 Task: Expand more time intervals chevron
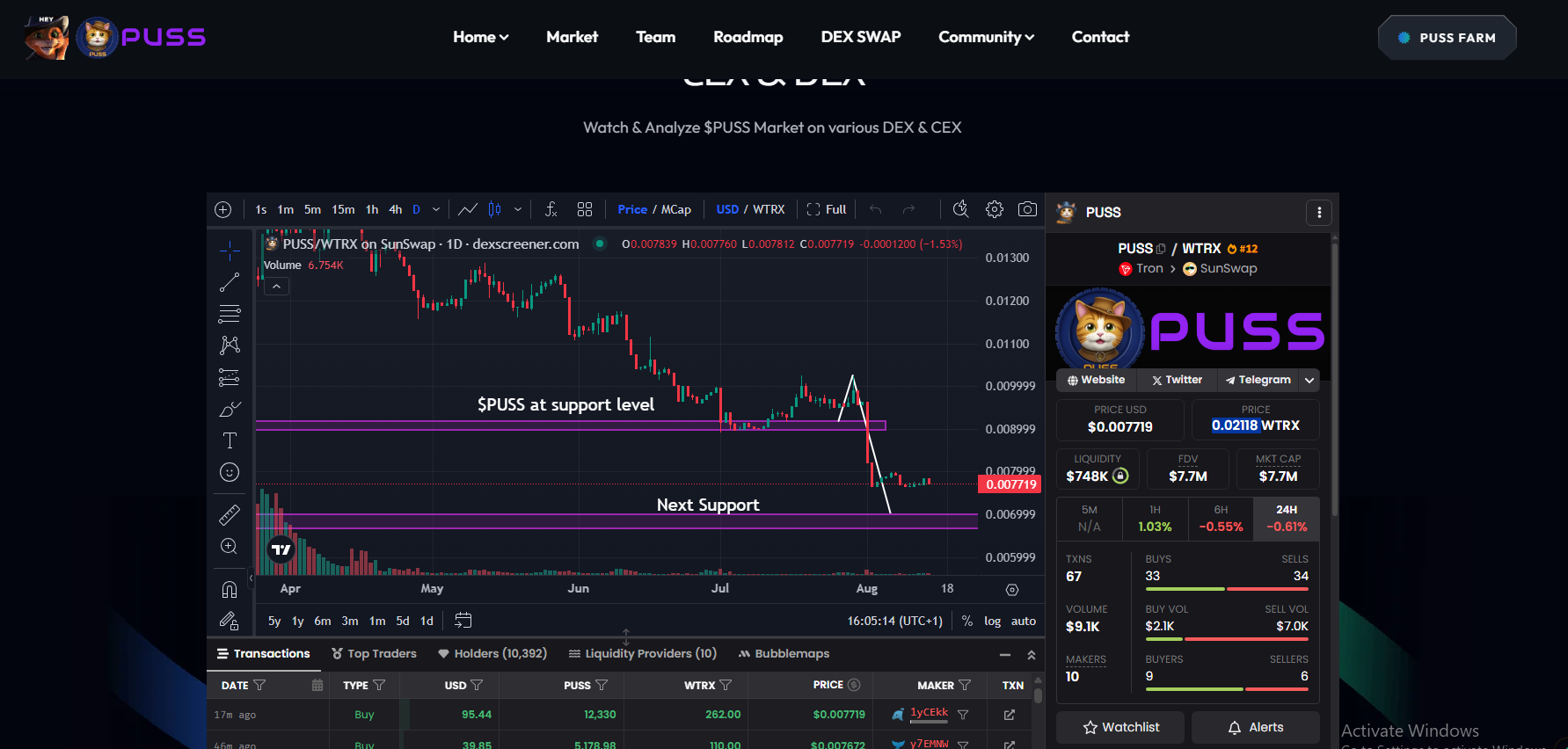click(x=436, y=209)
